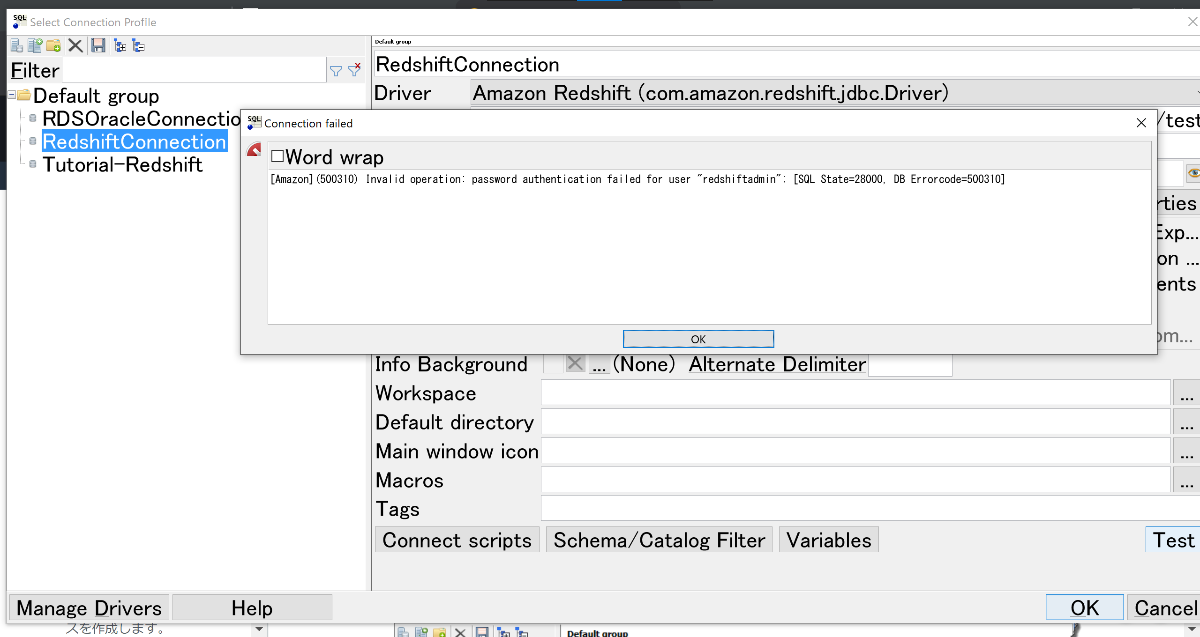Show password using the eye icon

point(1192,172)
